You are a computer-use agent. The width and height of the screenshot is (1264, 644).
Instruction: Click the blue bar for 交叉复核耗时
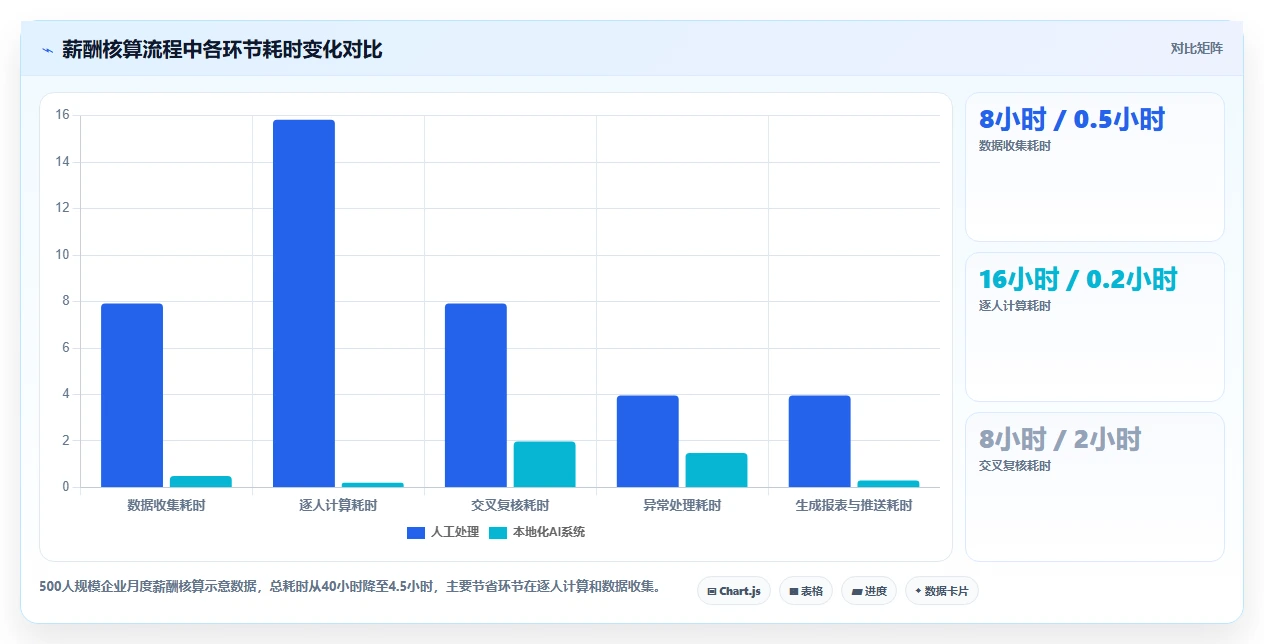click(476, 395)
